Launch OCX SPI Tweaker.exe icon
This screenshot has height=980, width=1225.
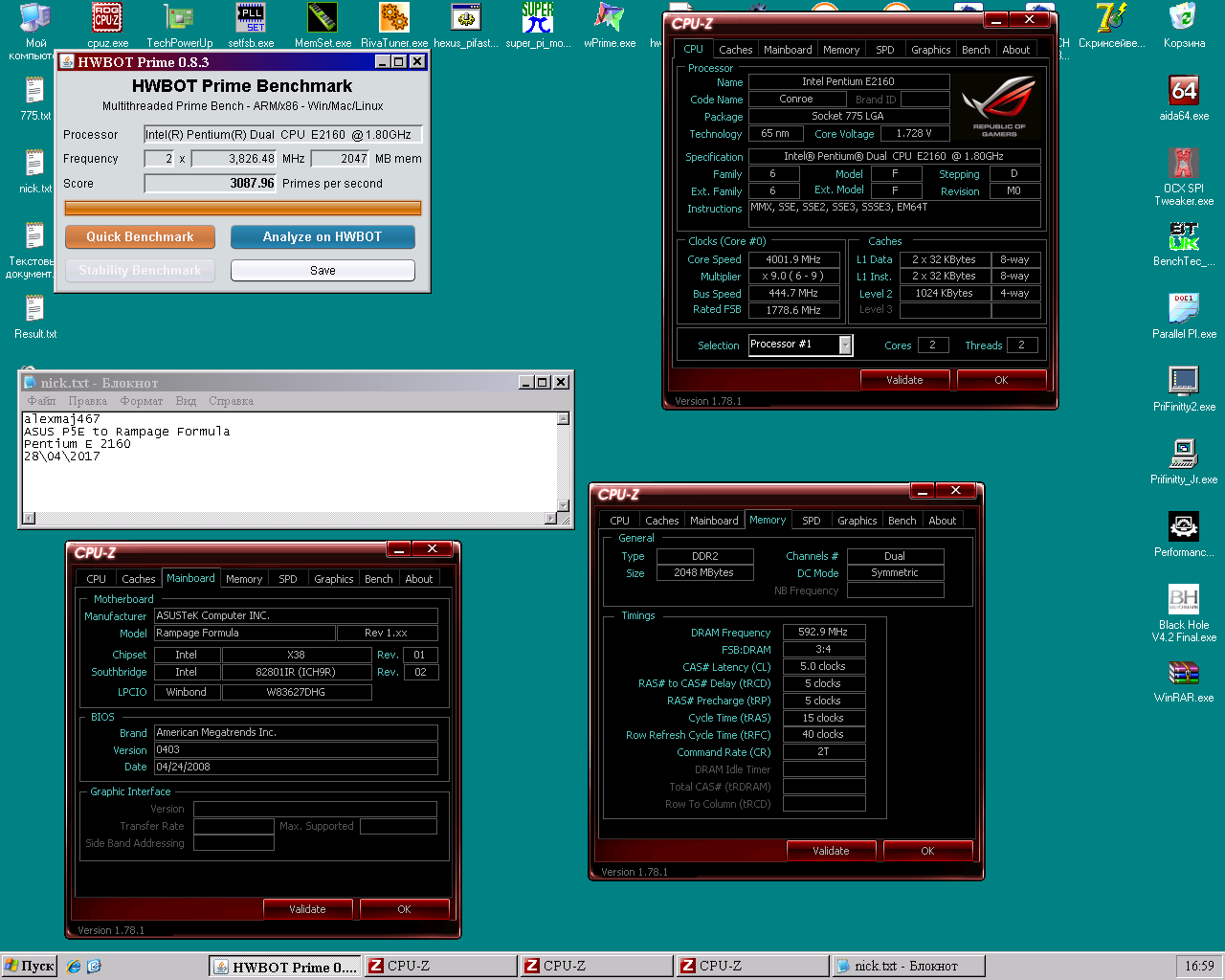tap(1184, 177)
